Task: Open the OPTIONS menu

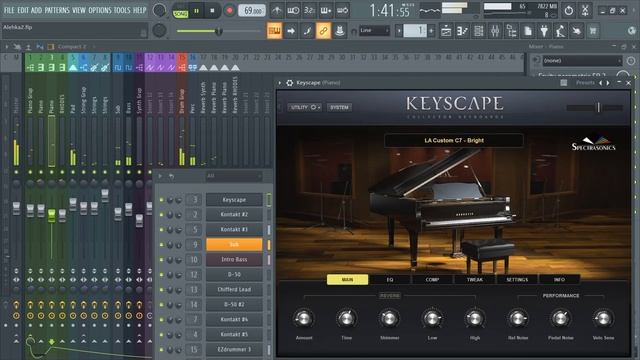Action: tap(100, 10)
